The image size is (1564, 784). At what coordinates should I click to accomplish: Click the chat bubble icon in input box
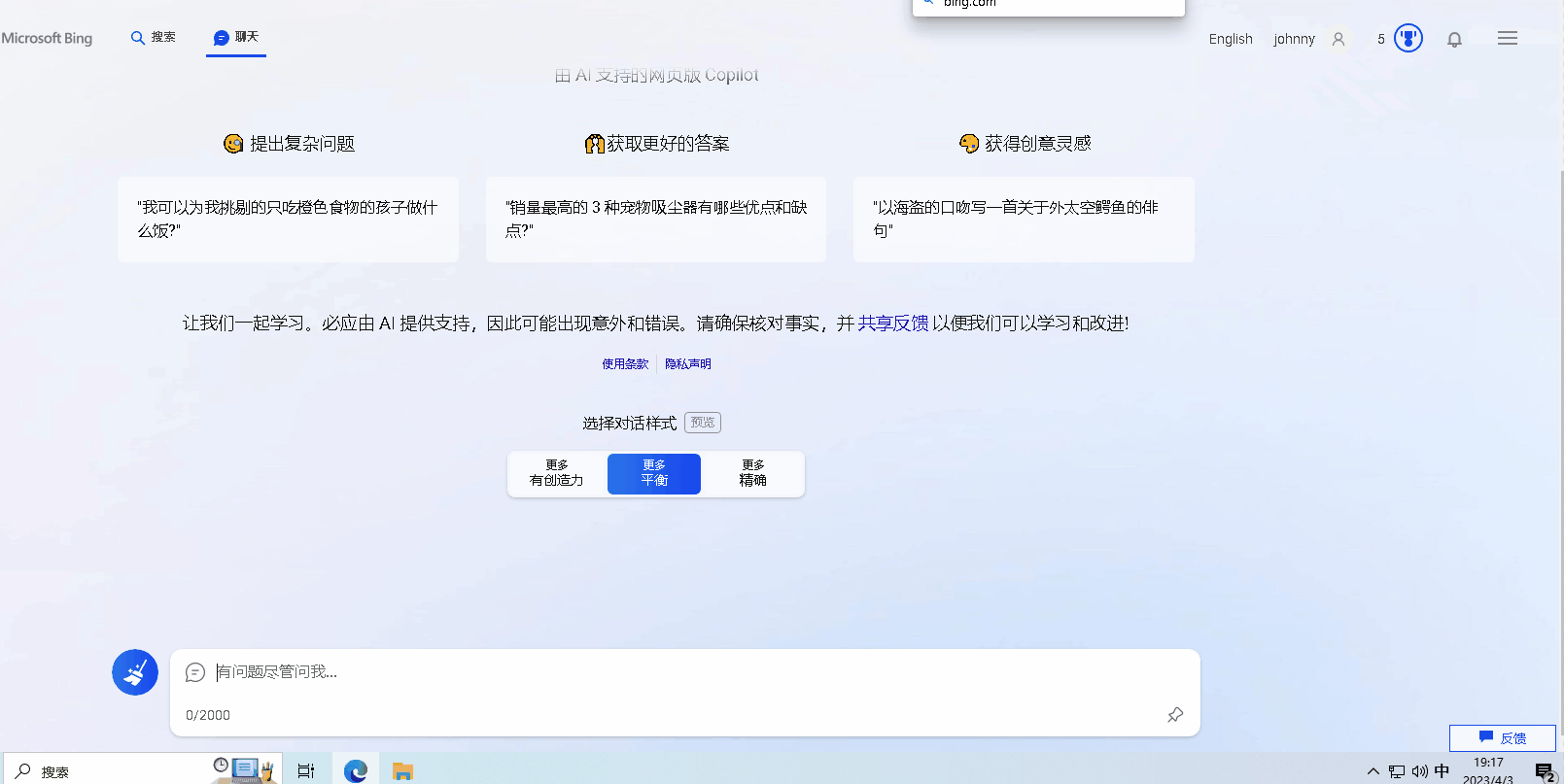coord(195,672)
